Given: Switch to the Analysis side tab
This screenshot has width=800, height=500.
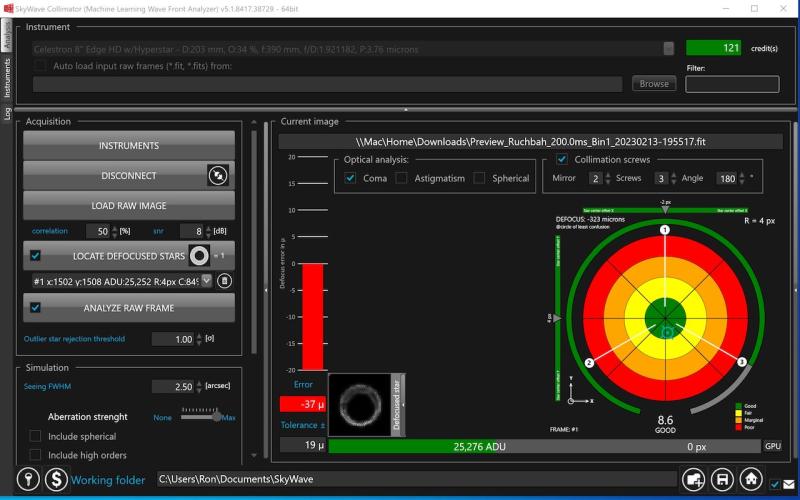Looking at the screenshot, I should (x=7, y=35).
